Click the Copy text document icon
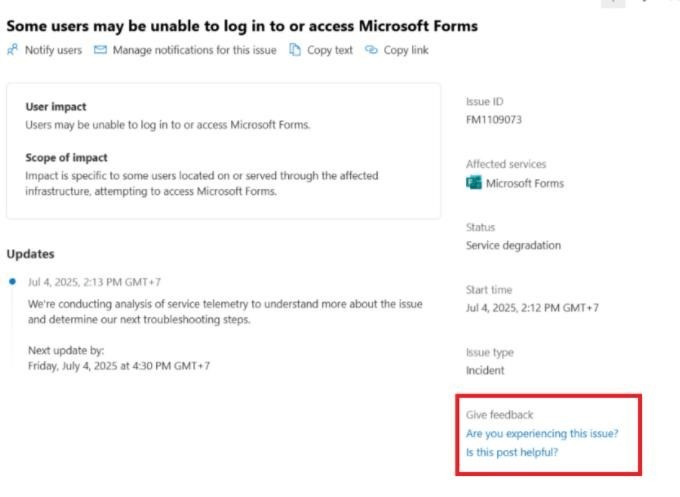The image size is (680, 497). [x=295, y=50]
